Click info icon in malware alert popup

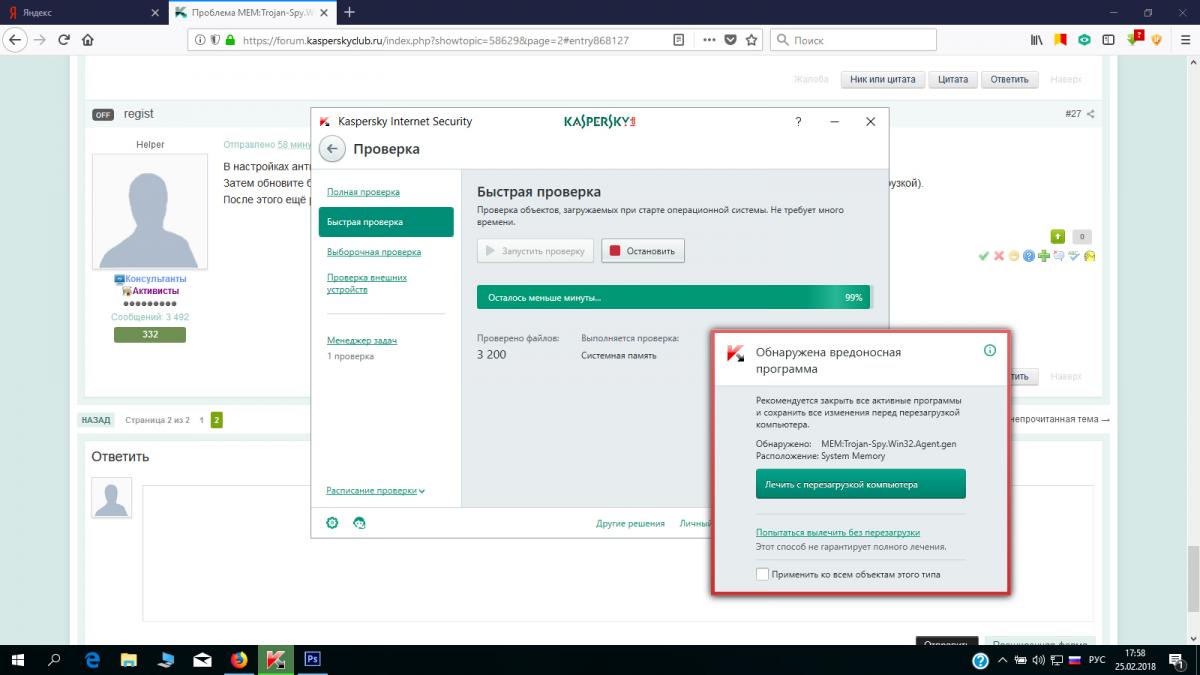(989, 351)
